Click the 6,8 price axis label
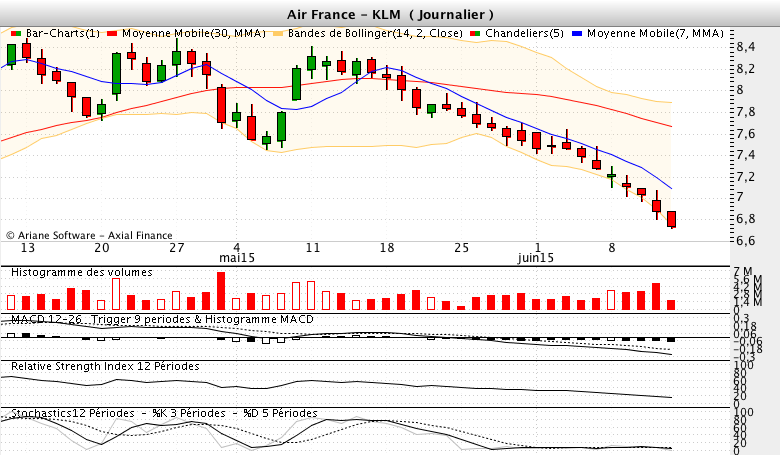This screenshot has height=455, width=780. coord(746,219)
